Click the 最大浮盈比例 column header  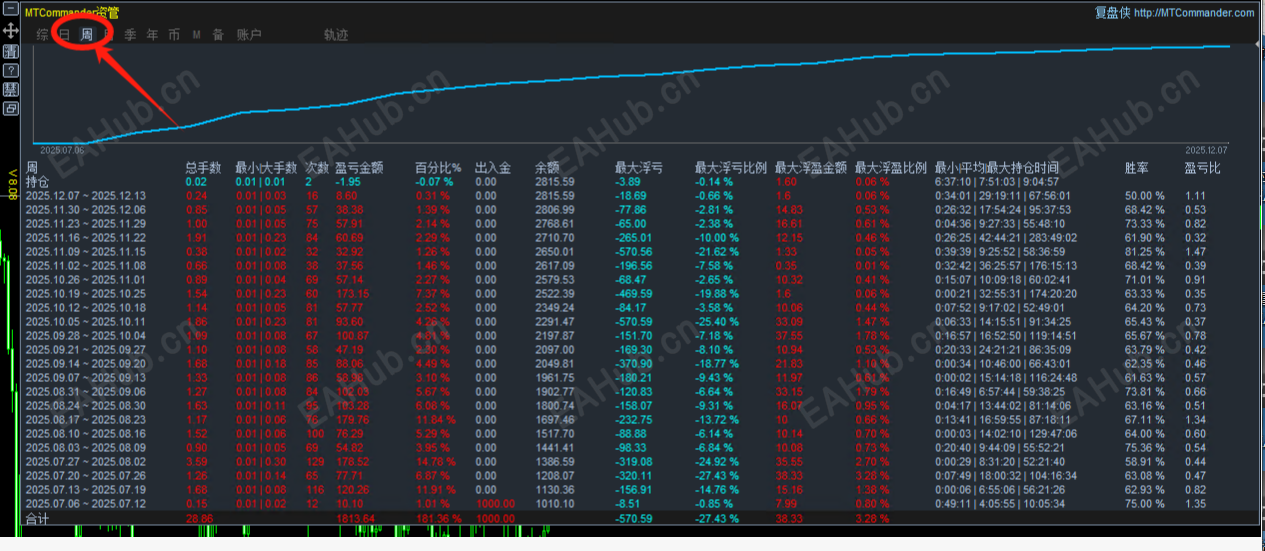[891, 168]
